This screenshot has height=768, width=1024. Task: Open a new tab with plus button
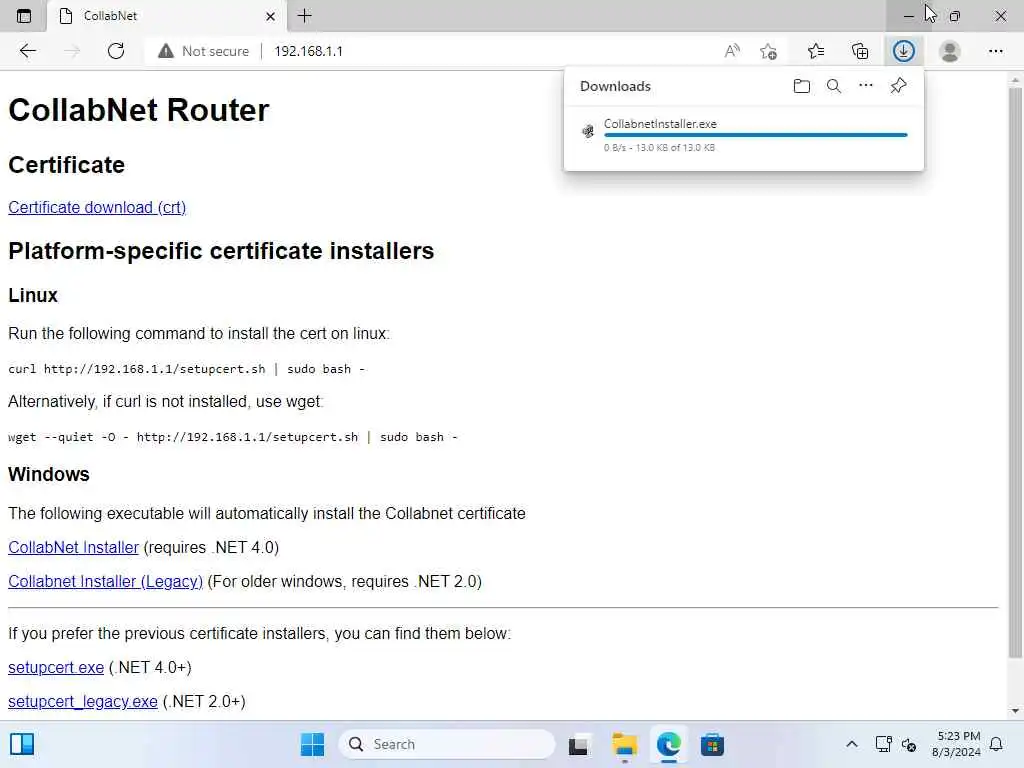point(304,16)
